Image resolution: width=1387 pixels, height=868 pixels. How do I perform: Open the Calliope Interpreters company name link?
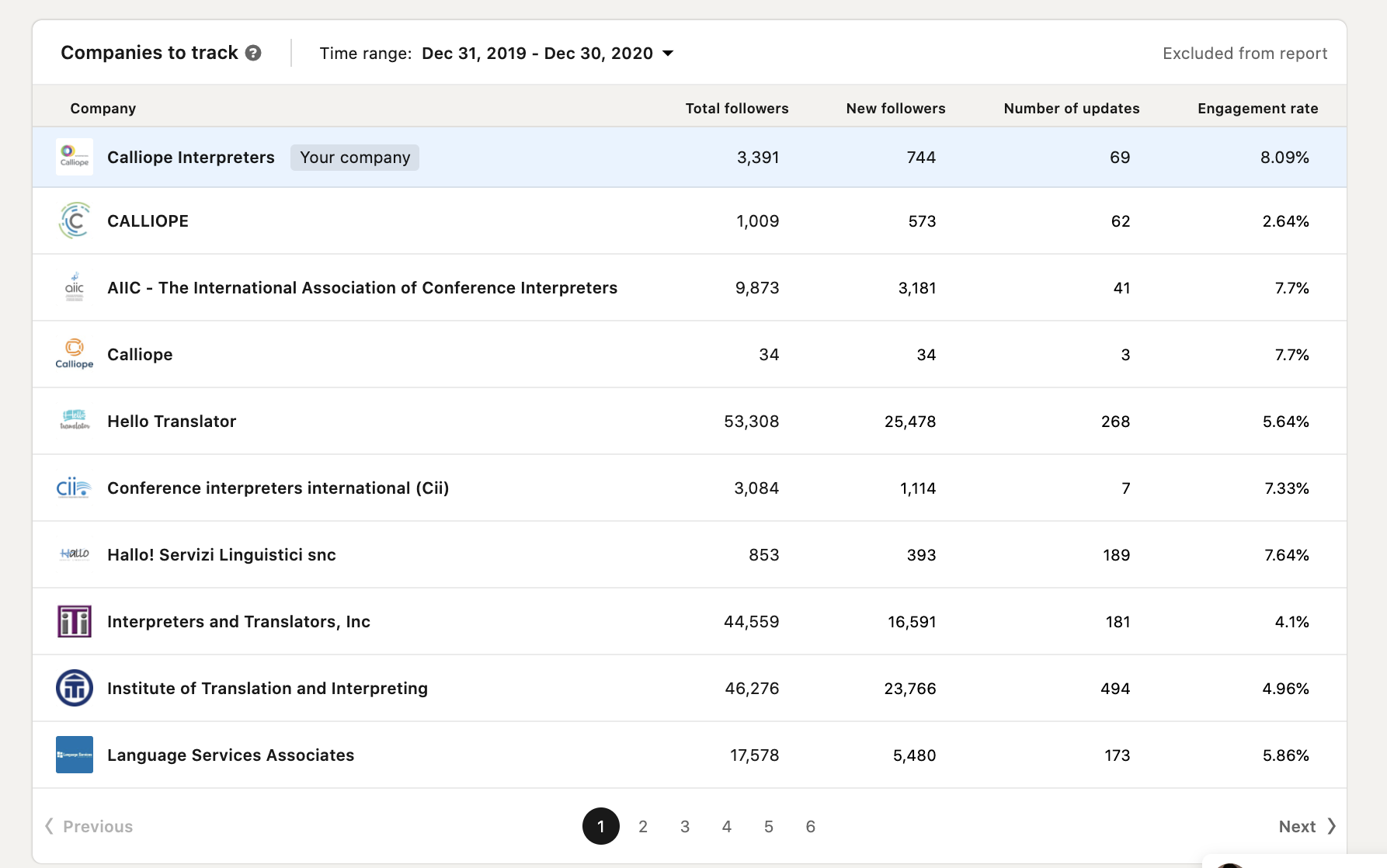(191, 157)
